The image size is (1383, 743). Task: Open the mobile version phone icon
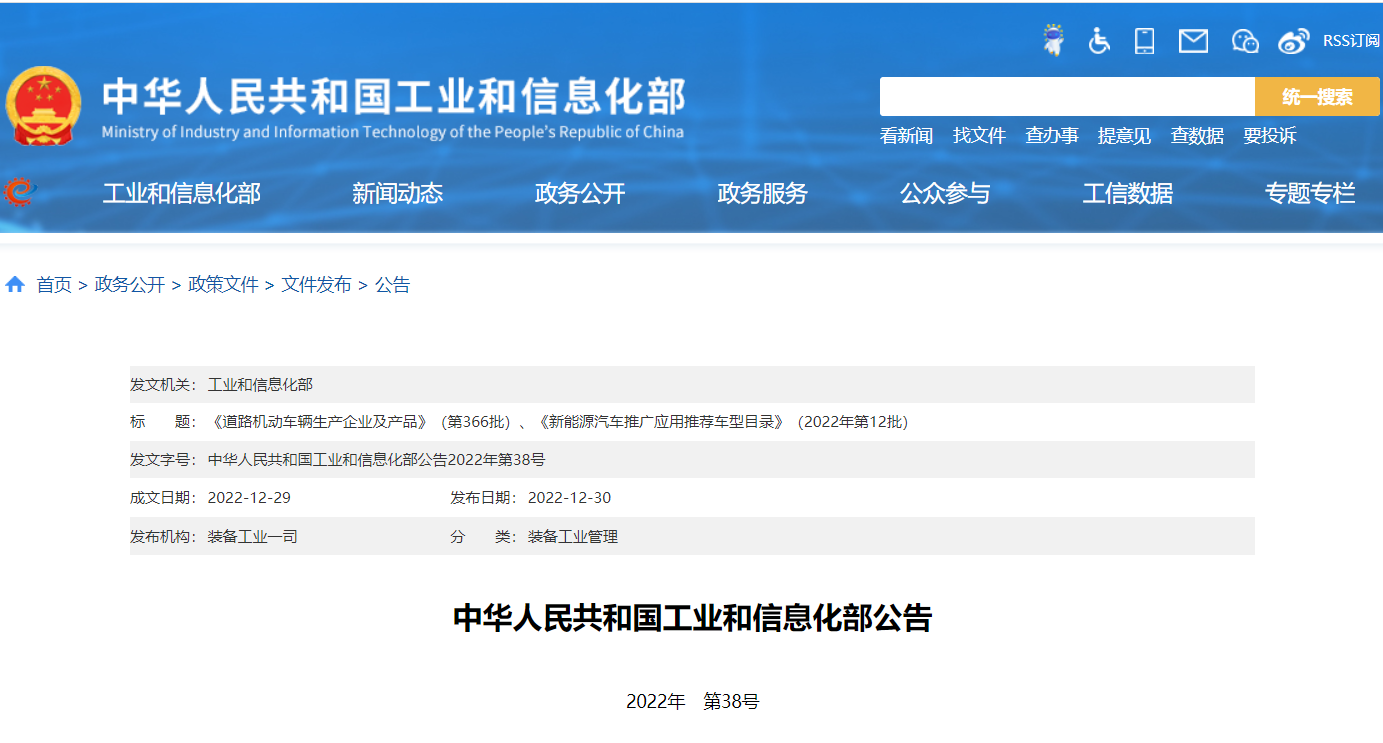1145,40
